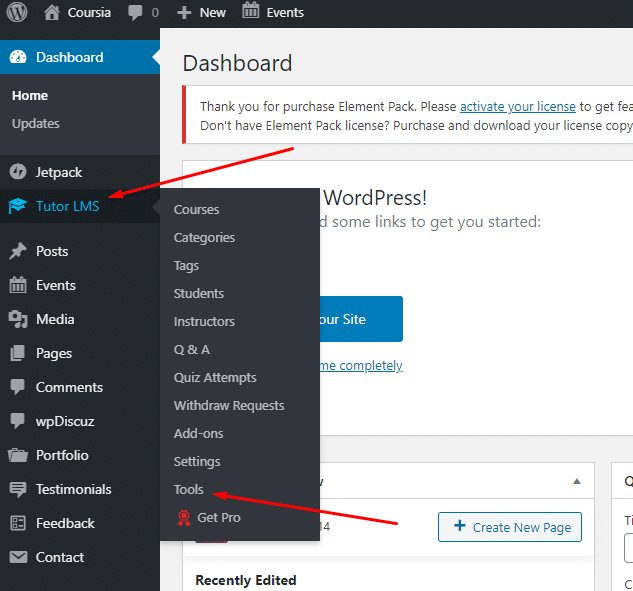Click the Testimonials icon in sidebar
The height and width of the screenshot is (591, 633).
click(x=18, y=489)
